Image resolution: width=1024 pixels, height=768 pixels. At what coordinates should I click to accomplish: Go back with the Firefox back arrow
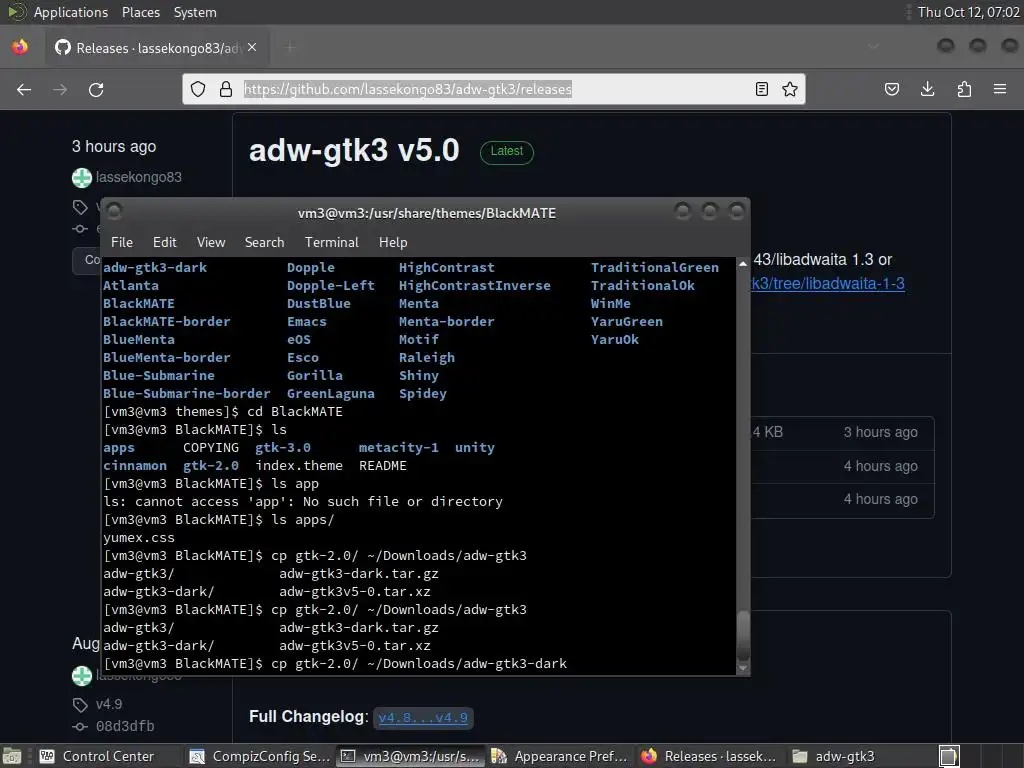coord(24,89)
